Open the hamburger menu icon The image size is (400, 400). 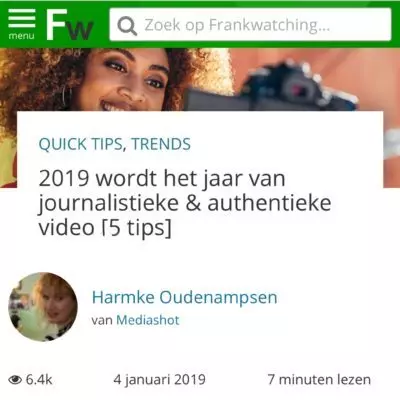(x=22, y=18)
